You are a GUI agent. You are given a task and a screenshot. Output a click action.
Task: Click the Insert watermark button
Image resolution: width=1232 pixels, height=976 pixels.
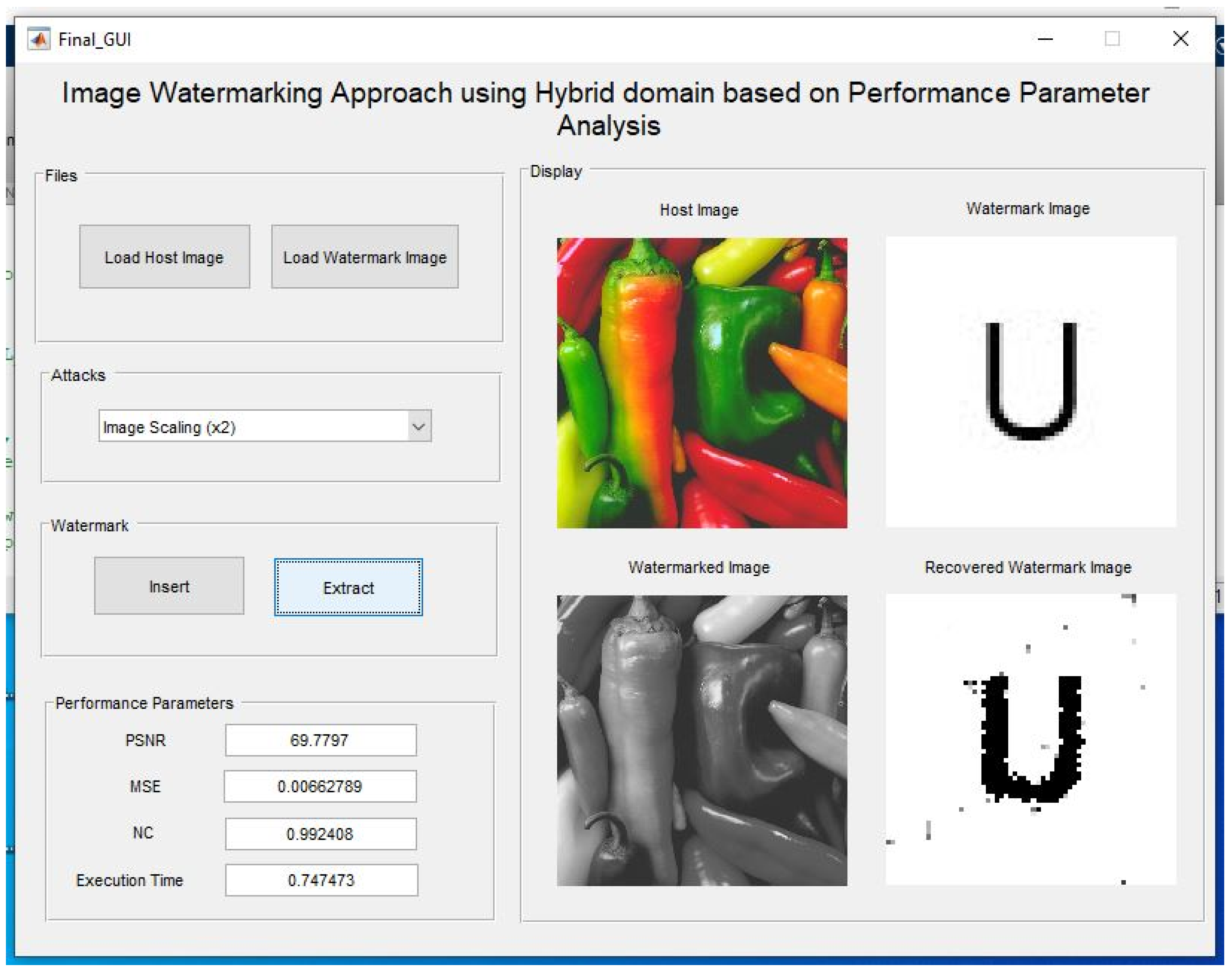[x=169, y=586]
